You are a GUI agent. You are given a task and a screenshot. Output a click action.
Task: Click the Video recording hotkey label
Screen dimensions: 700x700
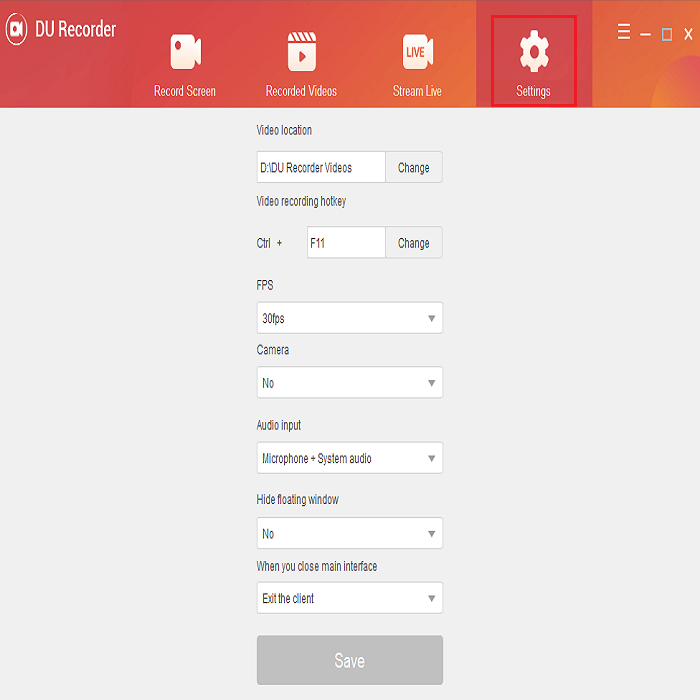pos(301,201)
